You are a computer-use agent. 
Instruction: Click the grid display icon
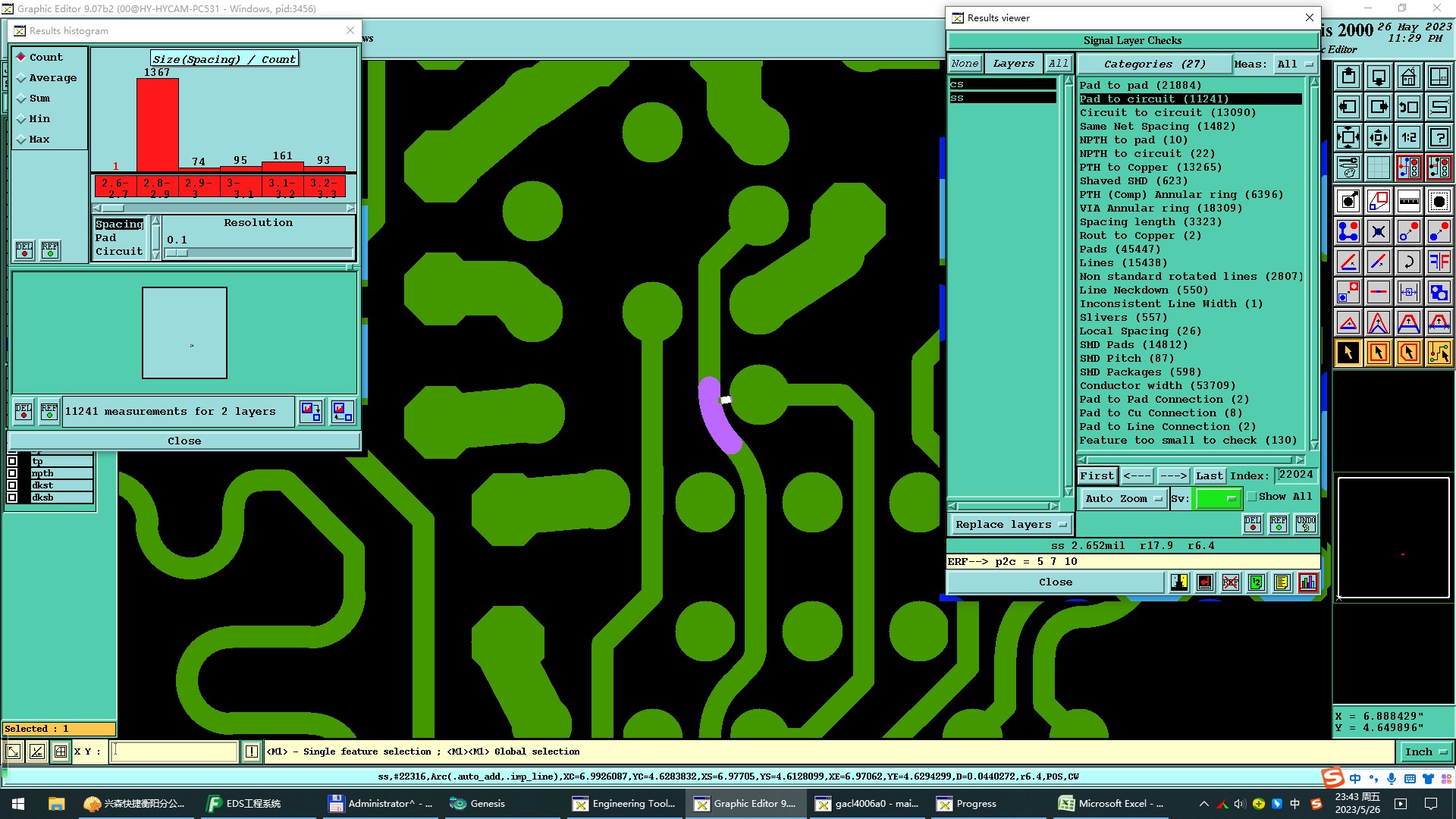coord(1378,168)
